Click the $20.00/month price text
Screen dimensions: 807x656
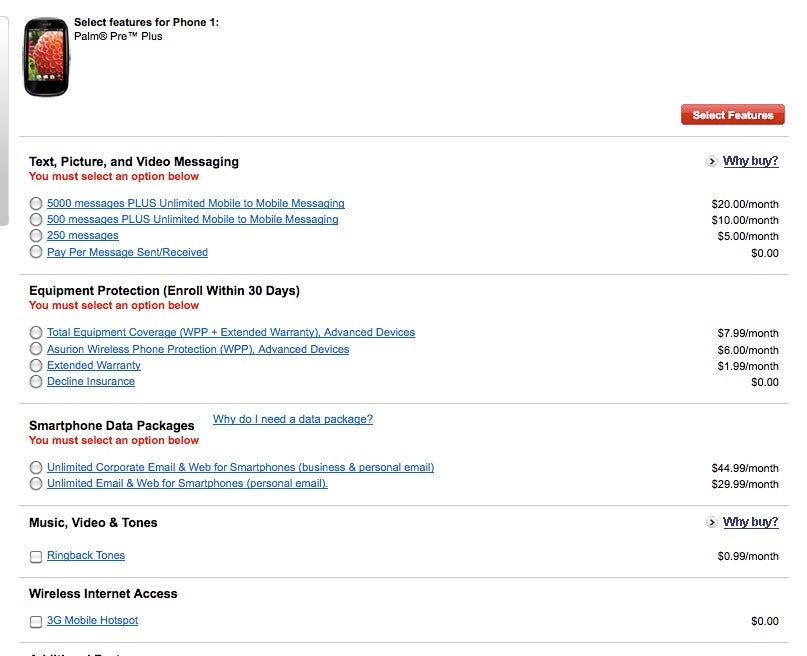point(745,204)
